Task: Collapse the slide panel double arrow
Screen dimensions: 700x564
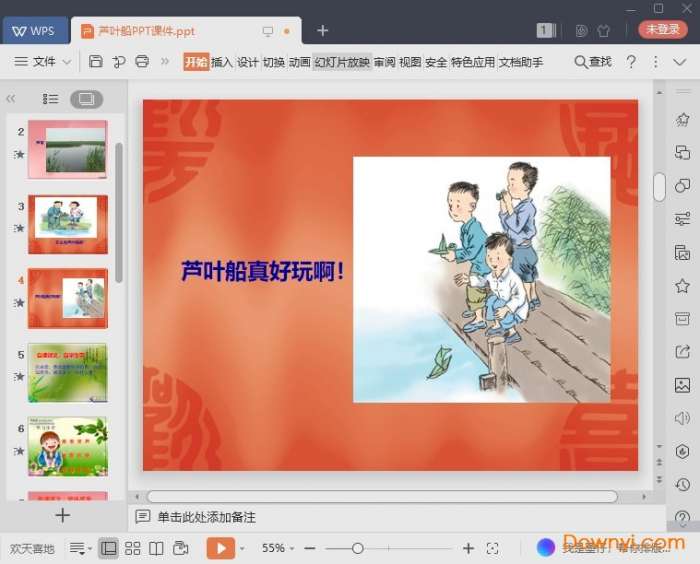Action: point(11,99)
